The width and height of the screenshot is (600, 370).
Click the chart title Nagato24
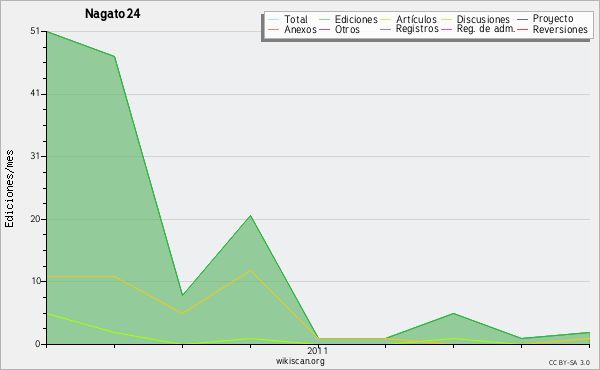[112, 14]
